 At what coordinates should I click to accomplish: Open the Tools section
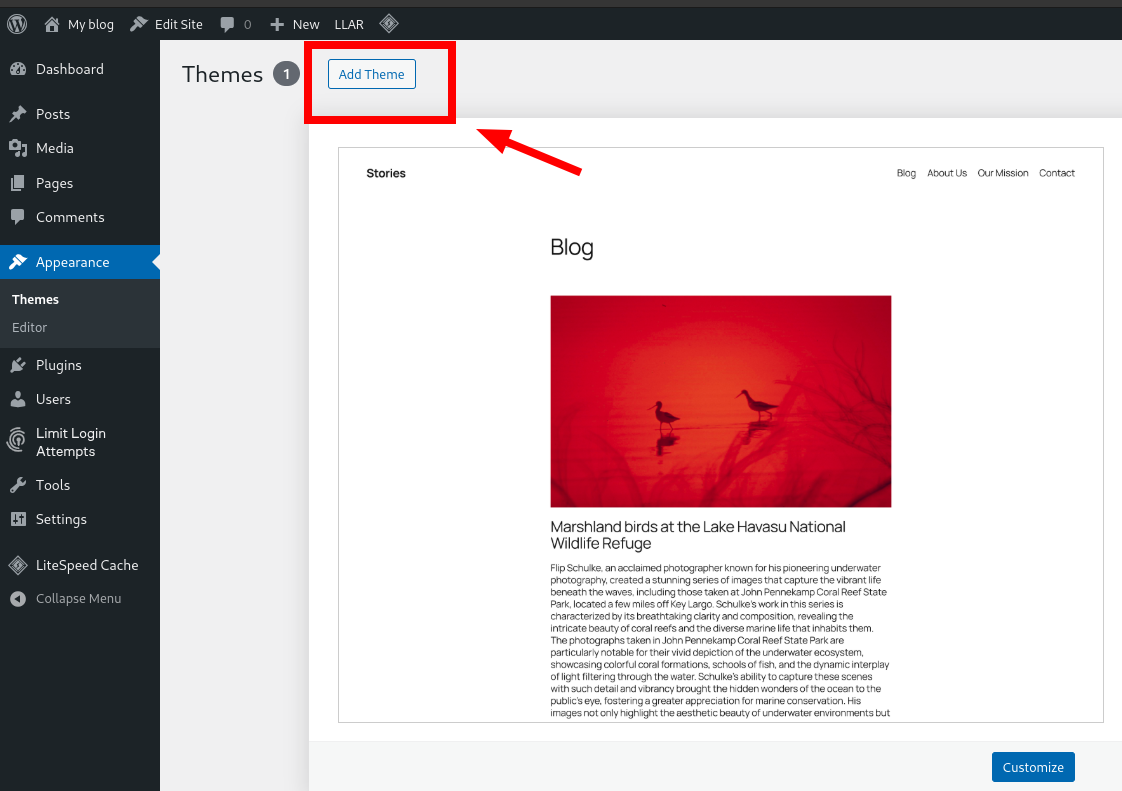tap(52, 485)
